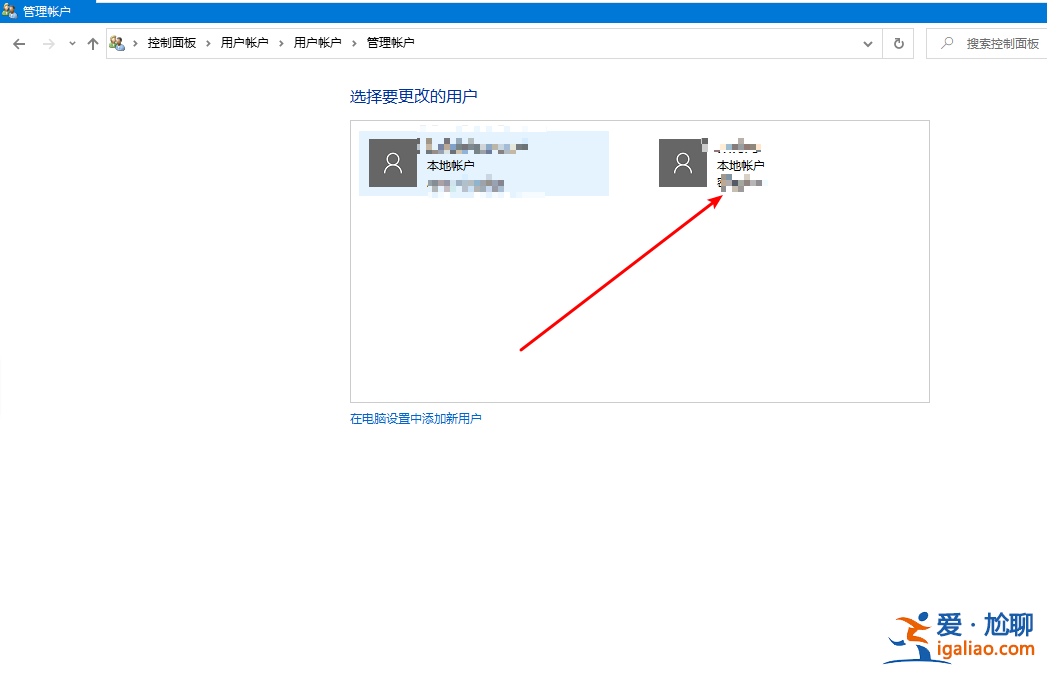Click the right user's avatar picture
1047x676 pixels.
click(683, 162)
